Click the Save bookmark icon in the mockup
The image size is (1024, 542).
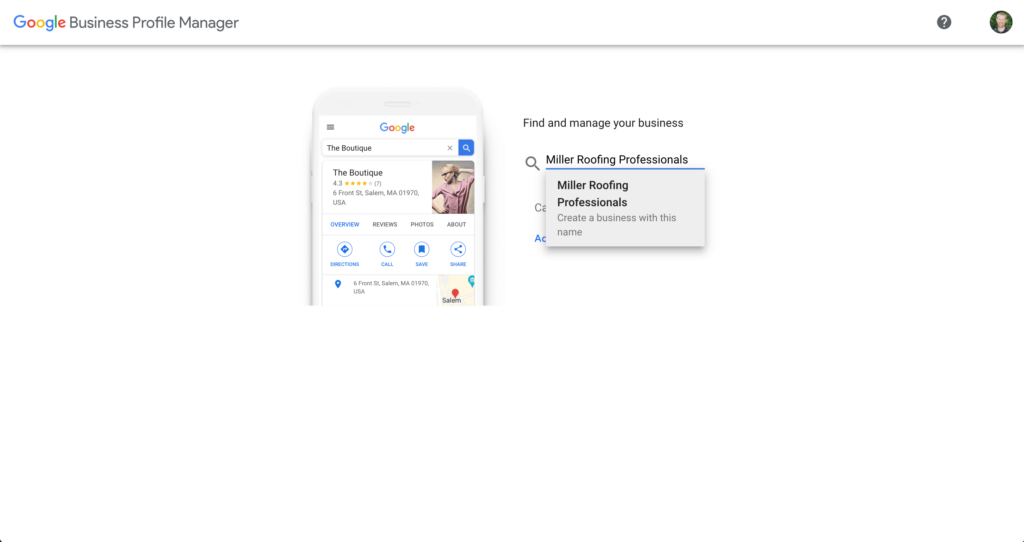[x=422, y=249]
